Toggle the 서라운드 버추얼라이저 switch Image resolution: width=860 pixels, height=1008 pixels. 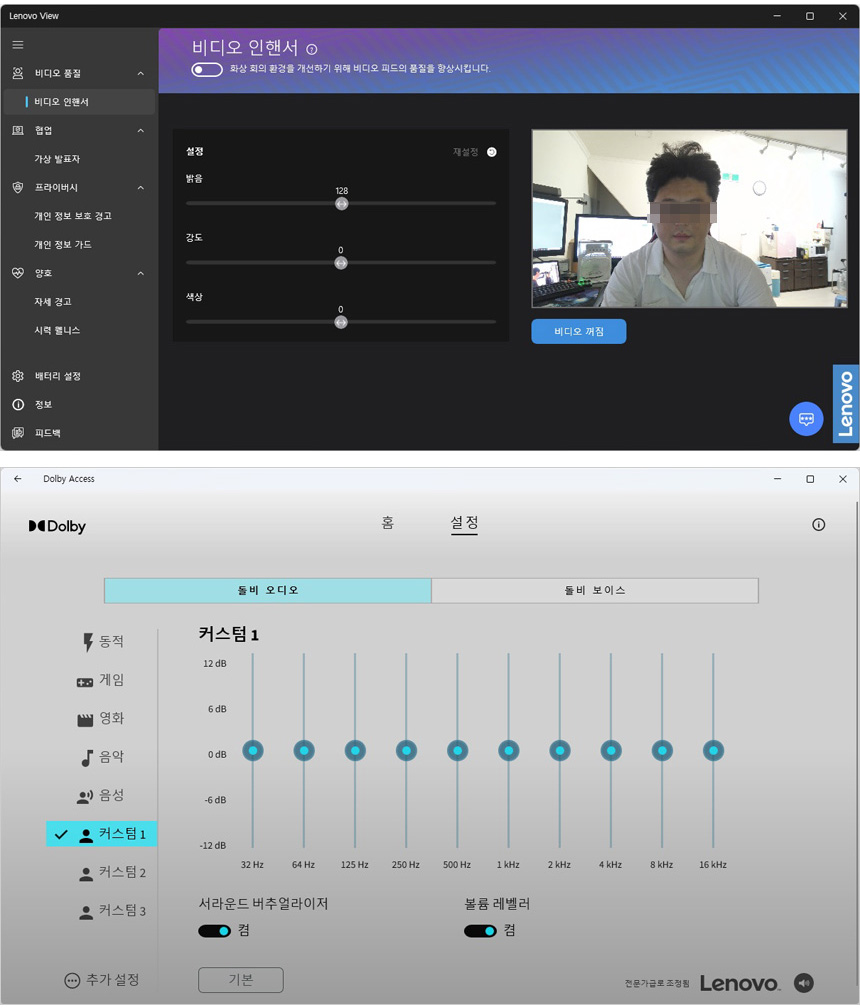[x=215, y=931]
